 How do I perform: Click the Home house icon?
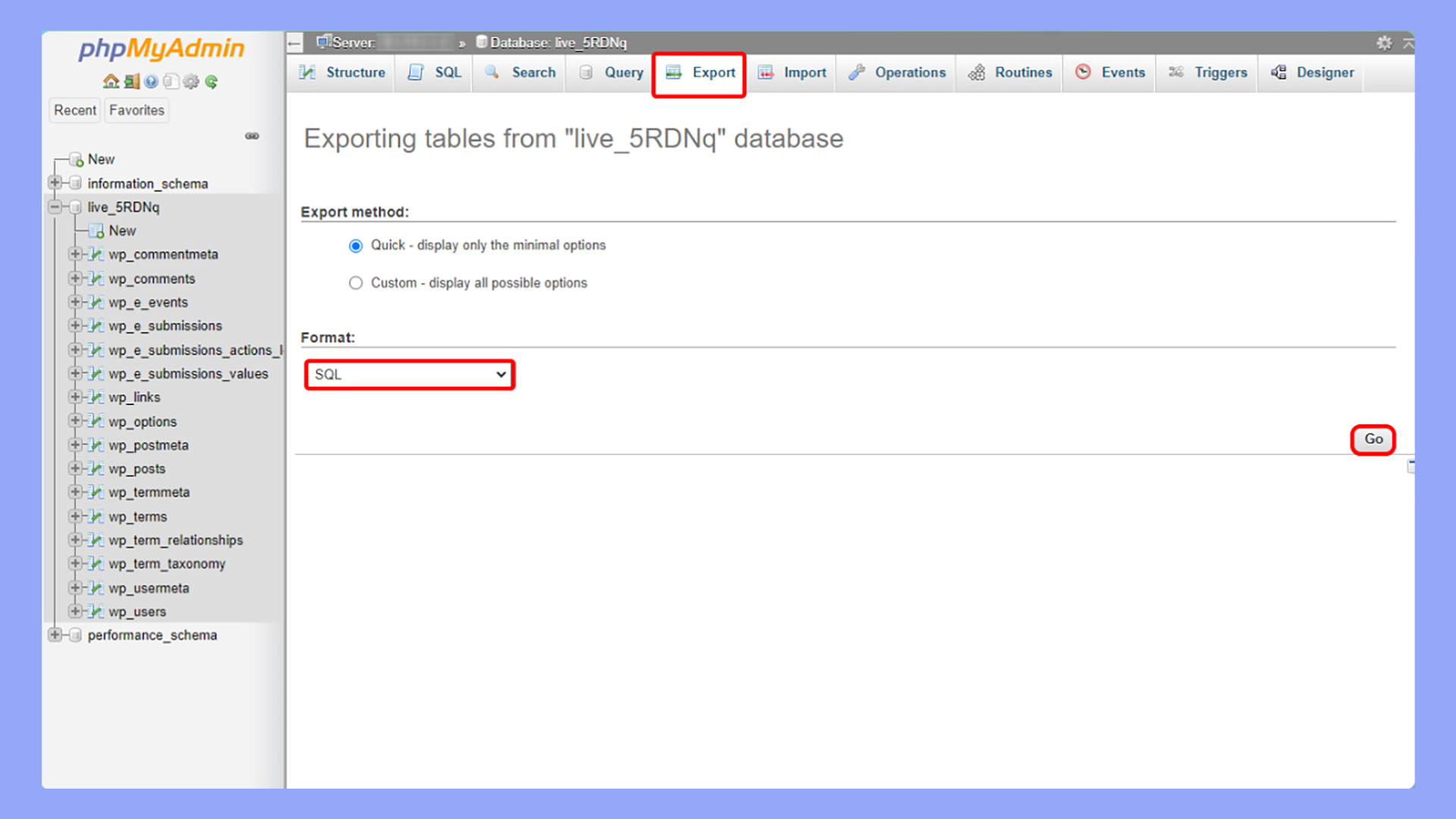111,82
